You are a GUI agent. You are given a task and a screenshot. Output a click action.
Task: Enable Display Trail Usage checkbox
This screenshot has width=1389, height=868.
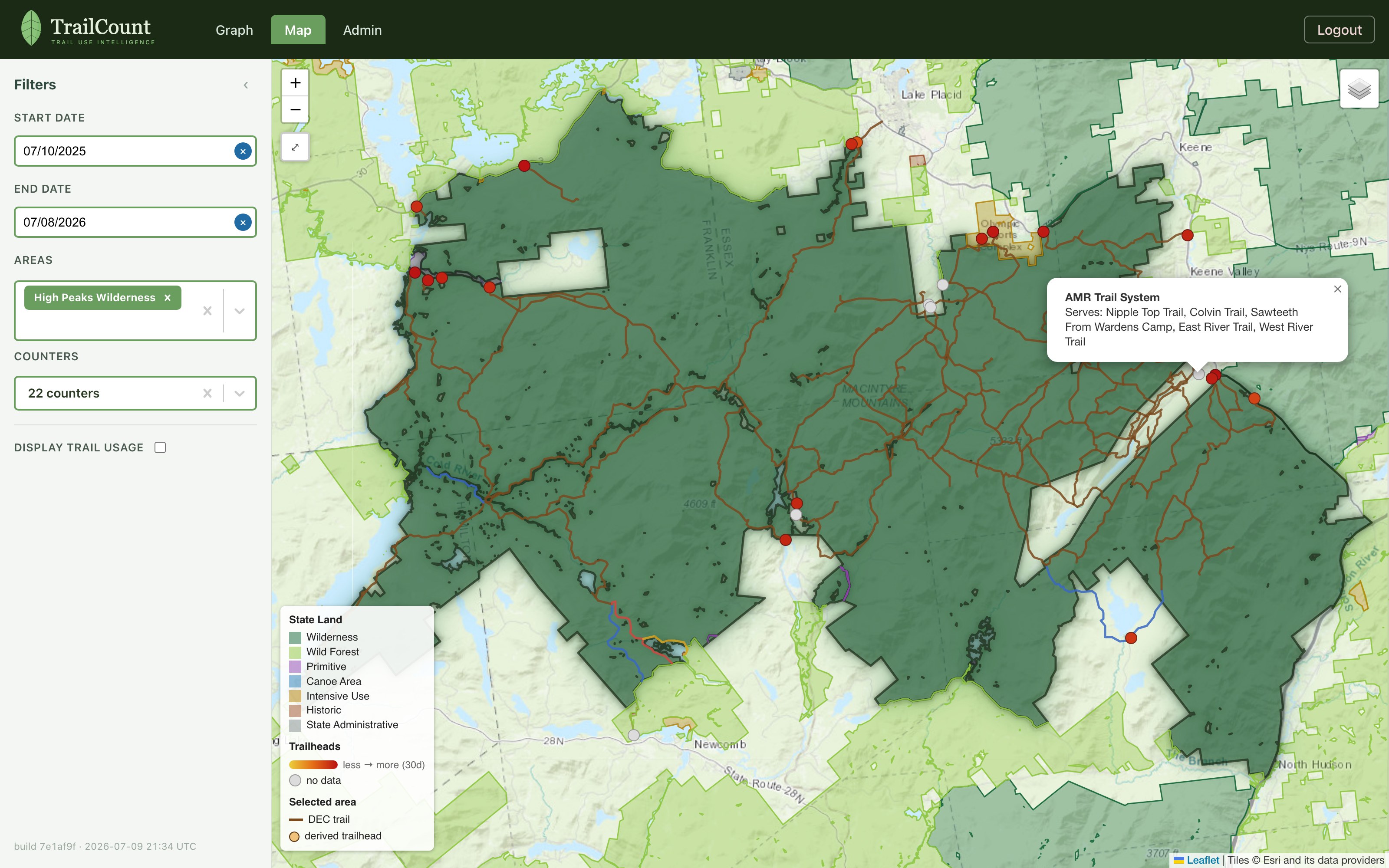tap(160, 447)
